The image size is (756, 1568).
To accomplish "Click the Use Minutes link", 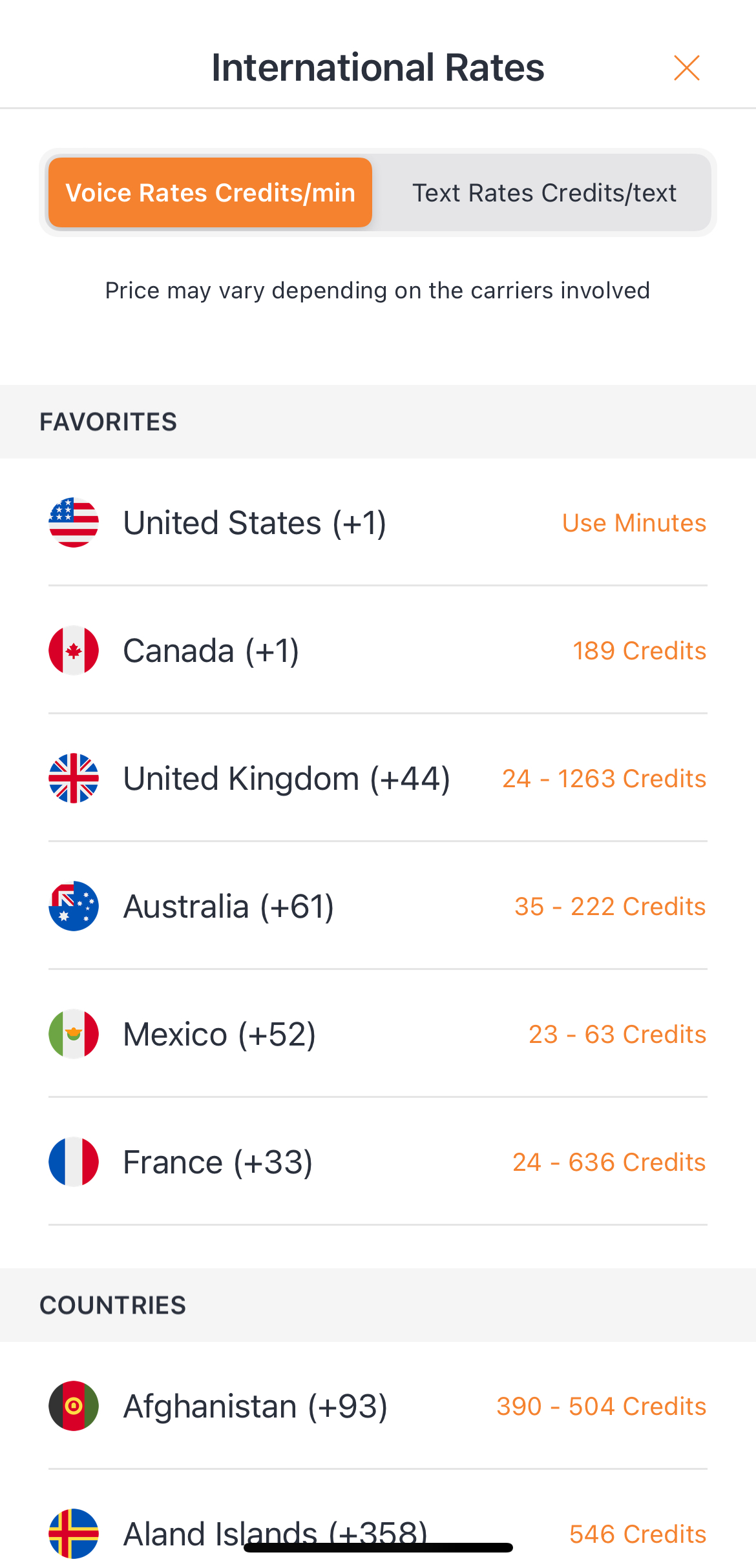I will (634, 523).
